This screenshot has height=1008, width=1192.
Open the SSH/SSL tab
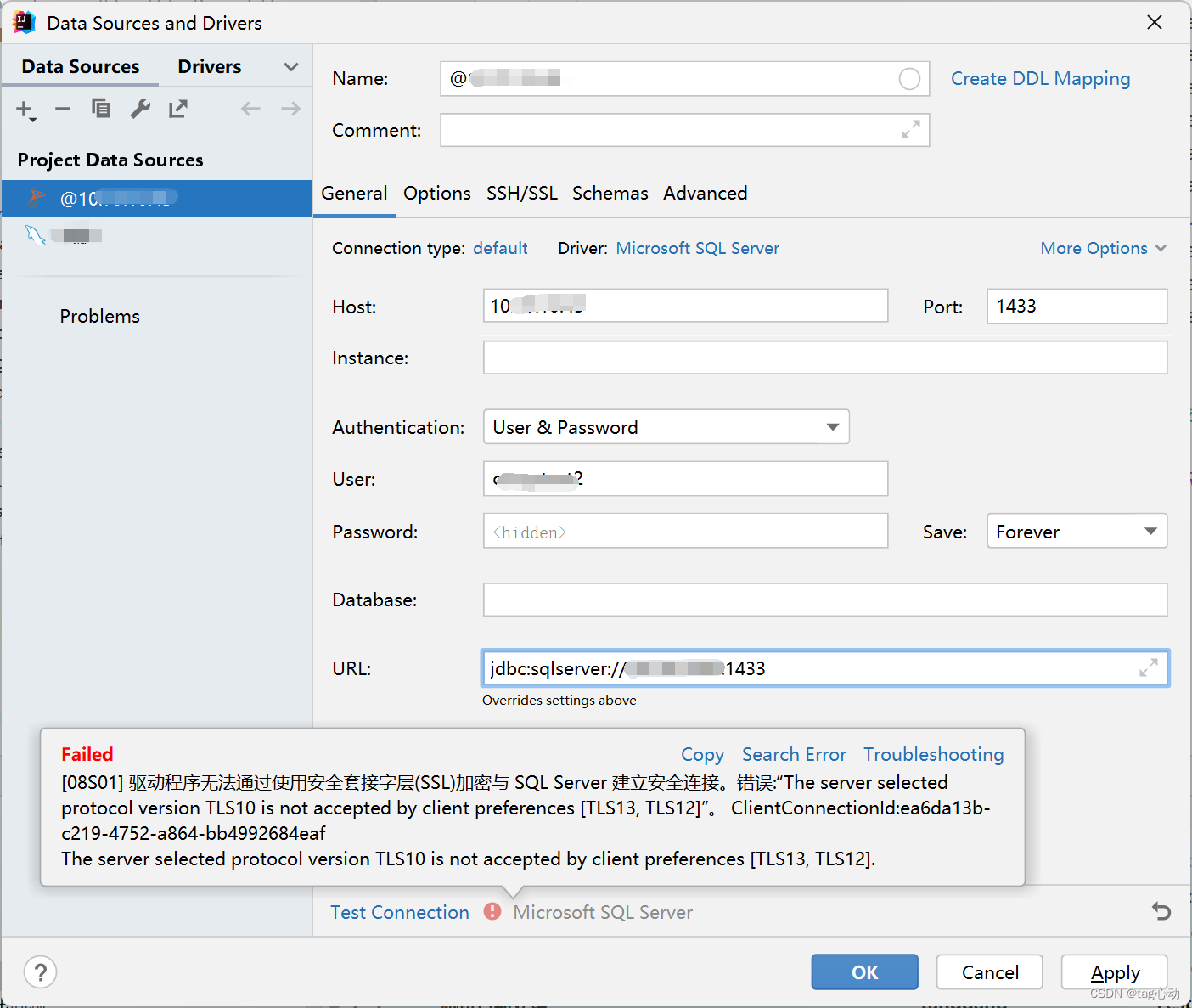(x=522, y=194)
